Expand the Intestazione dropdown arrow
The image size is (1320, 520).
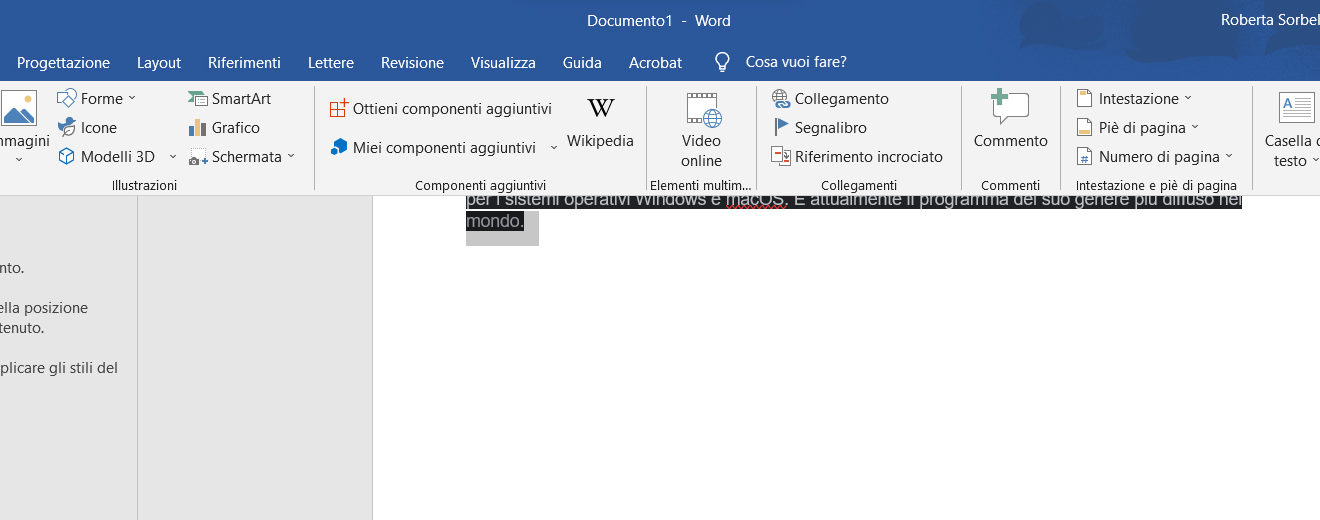tap(1188, 98)
